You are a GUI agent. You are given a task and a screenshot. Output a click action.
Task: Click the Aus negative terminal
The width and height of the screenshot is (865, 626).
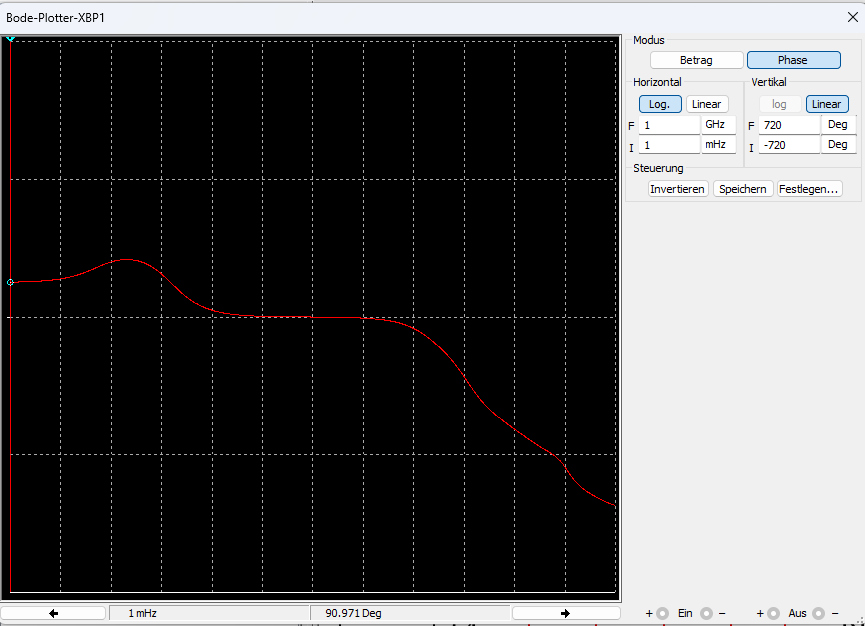click(x=818, y=613)
